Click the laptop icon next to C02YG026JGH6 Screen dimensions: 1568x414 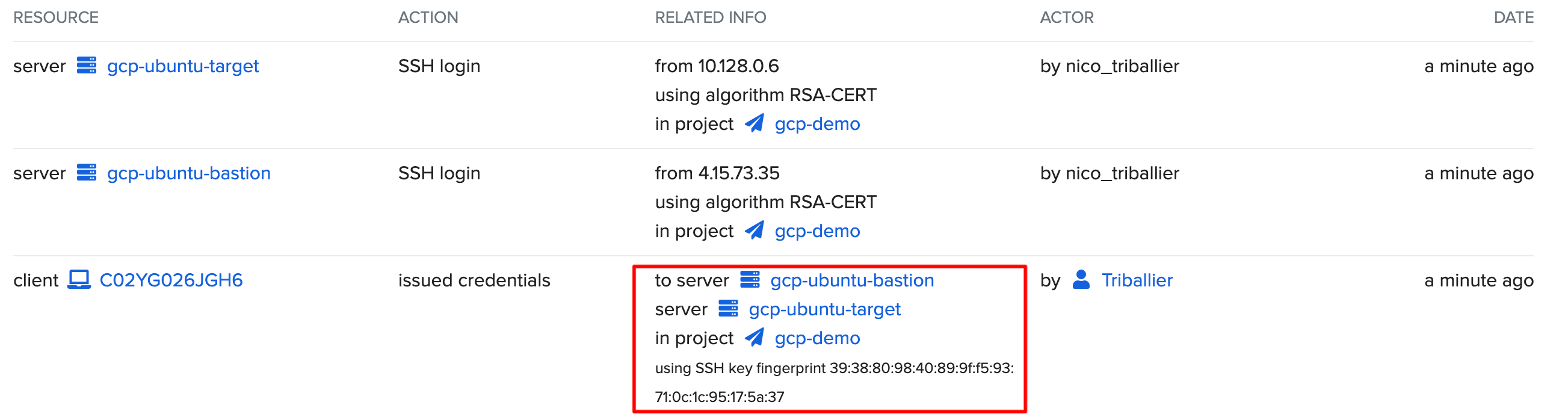(x=79, y=280)
